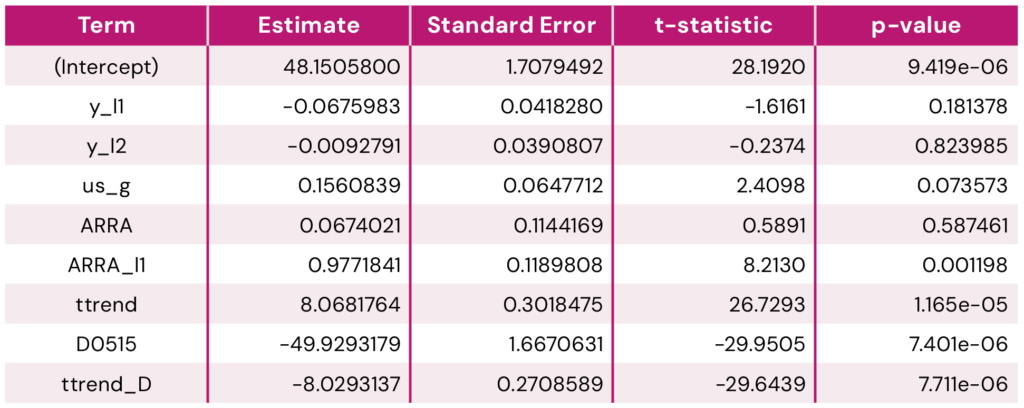
Task: Select the t-statistic column header
Action: coord(714,25)
